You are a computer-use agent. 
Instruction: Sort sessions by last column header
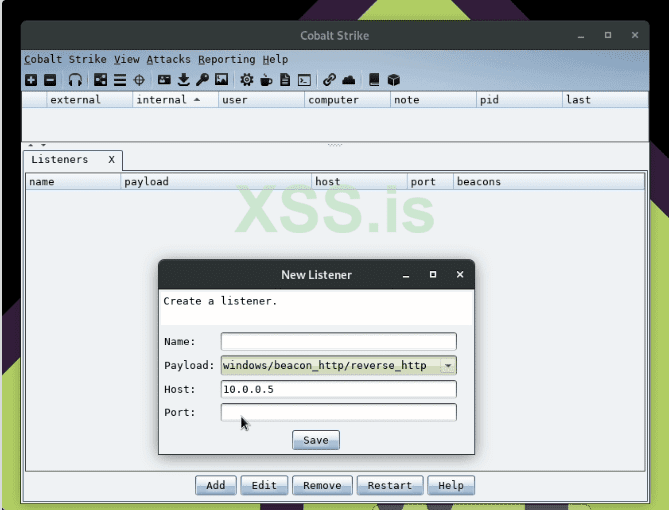coord(605,100)
